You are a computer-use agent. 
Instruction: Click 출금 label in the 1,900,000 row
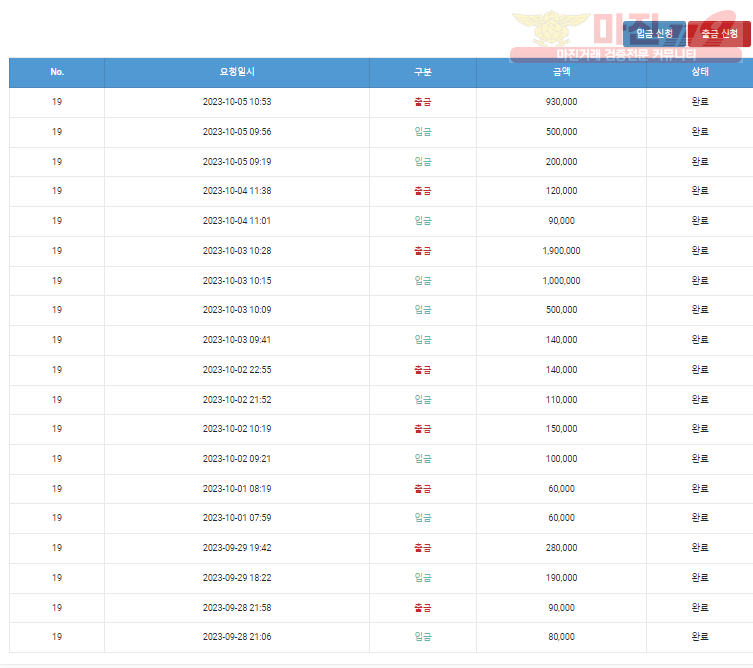pyautogui.click(x=423, y=251)
